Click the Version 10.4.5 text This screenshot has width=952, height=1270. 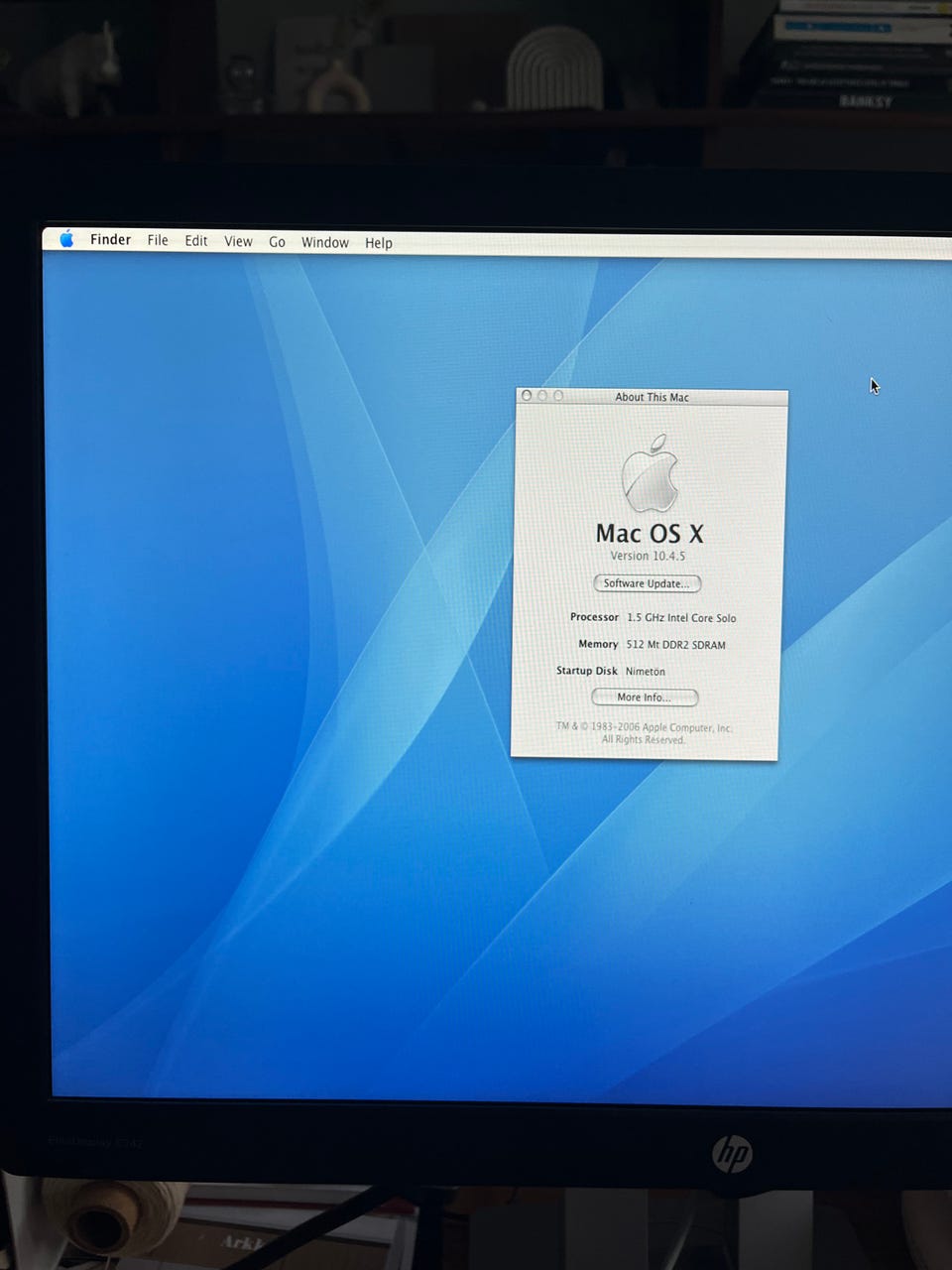pyautogui.click(x=648, y=556)
